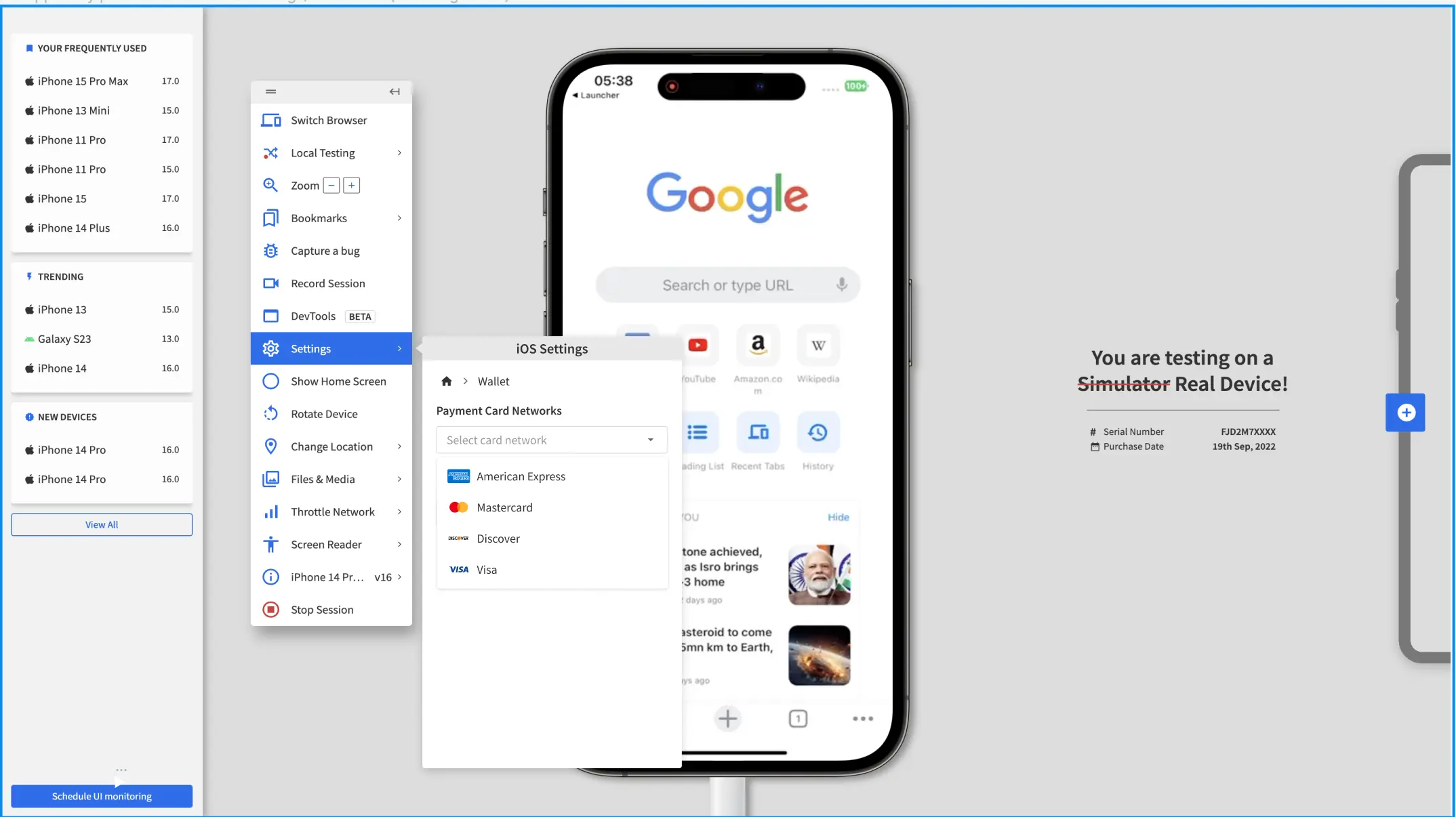
Task: Click the Rotate Device icon
Action: click(x=270, y=413)
